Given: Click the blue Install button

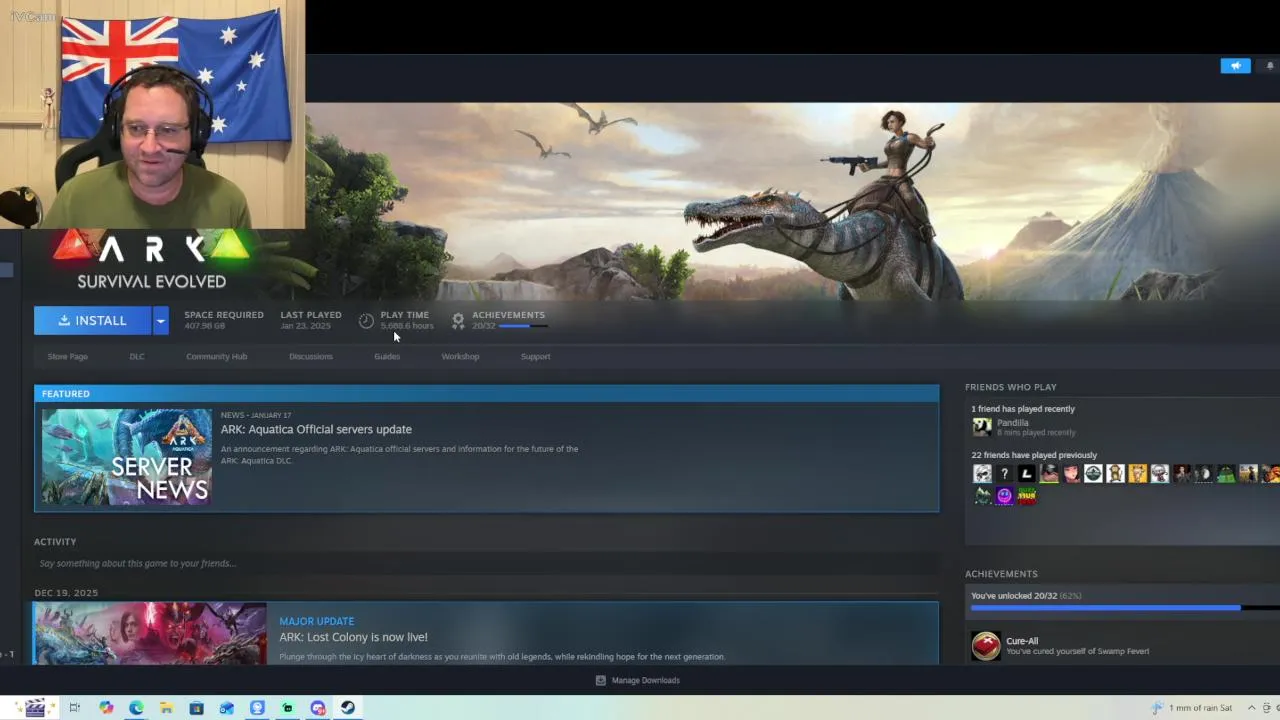Looking at the screenshot, I should pyautogui.click(x=92, y=320).
